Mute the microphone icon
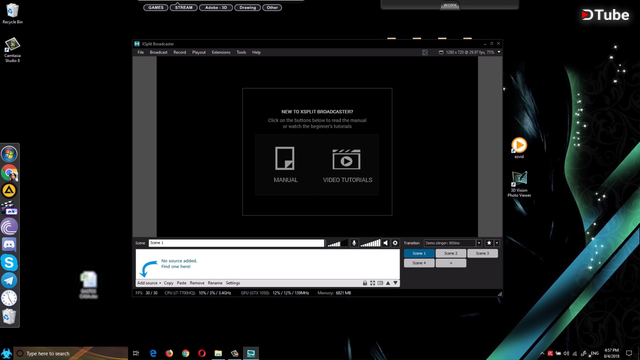Screen dimensions: 640x360 tap(354, 243)
